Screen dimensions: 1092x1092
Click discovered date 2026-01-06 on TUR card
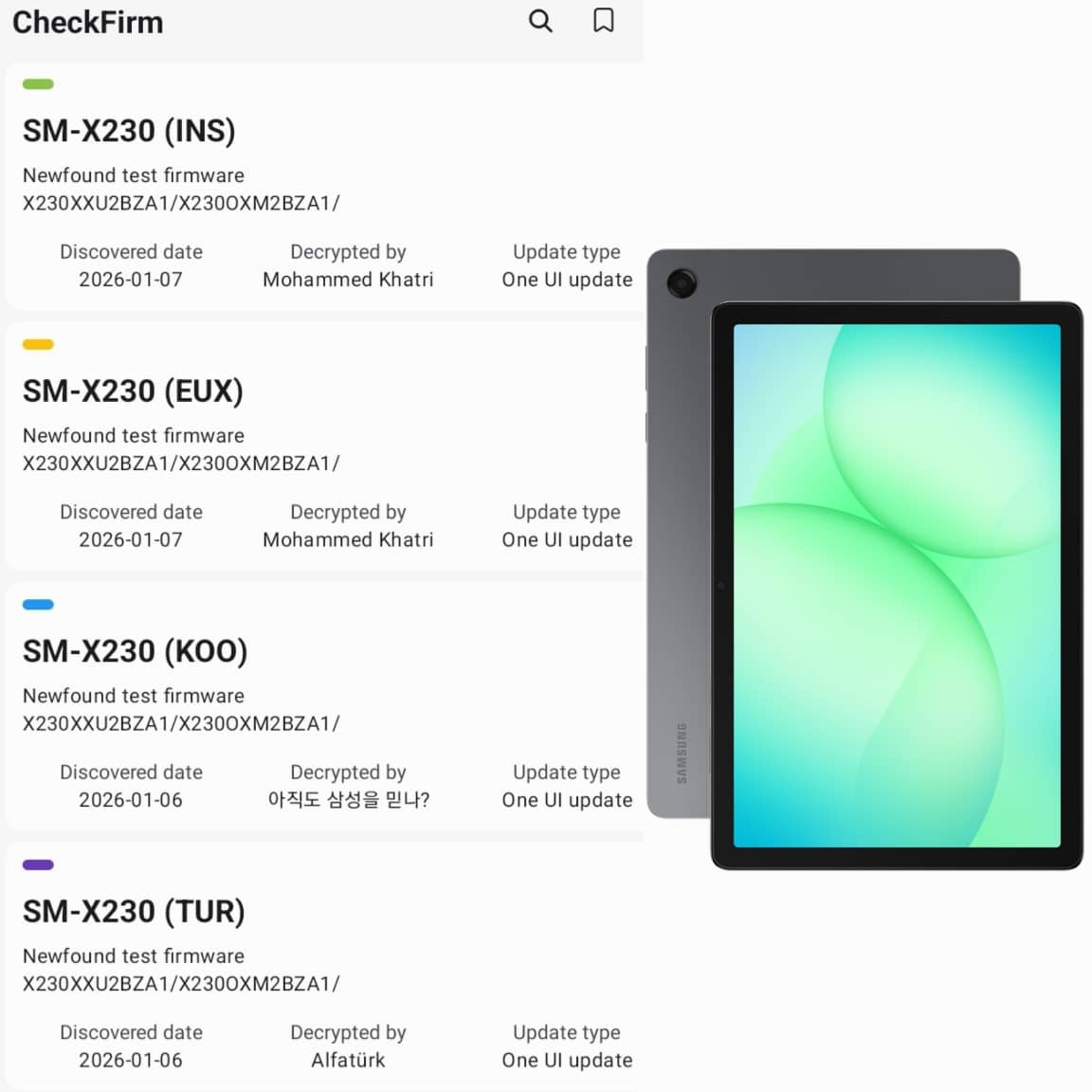click(131, 1060)
